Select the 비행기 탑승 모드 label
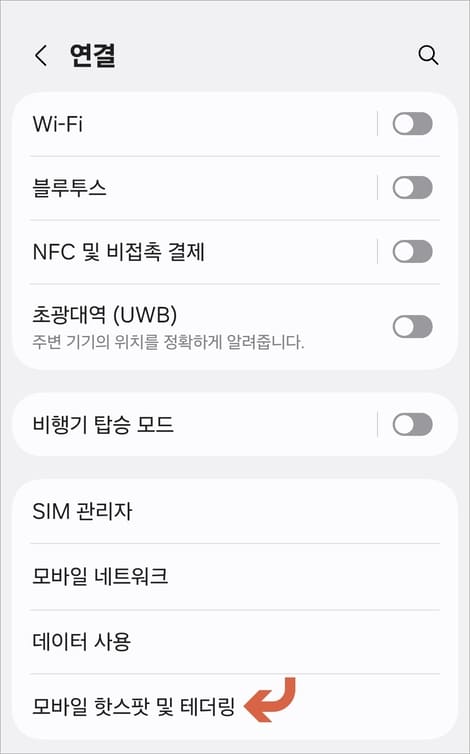This screenshot has width=470, height=754. [x=102, y=425]
